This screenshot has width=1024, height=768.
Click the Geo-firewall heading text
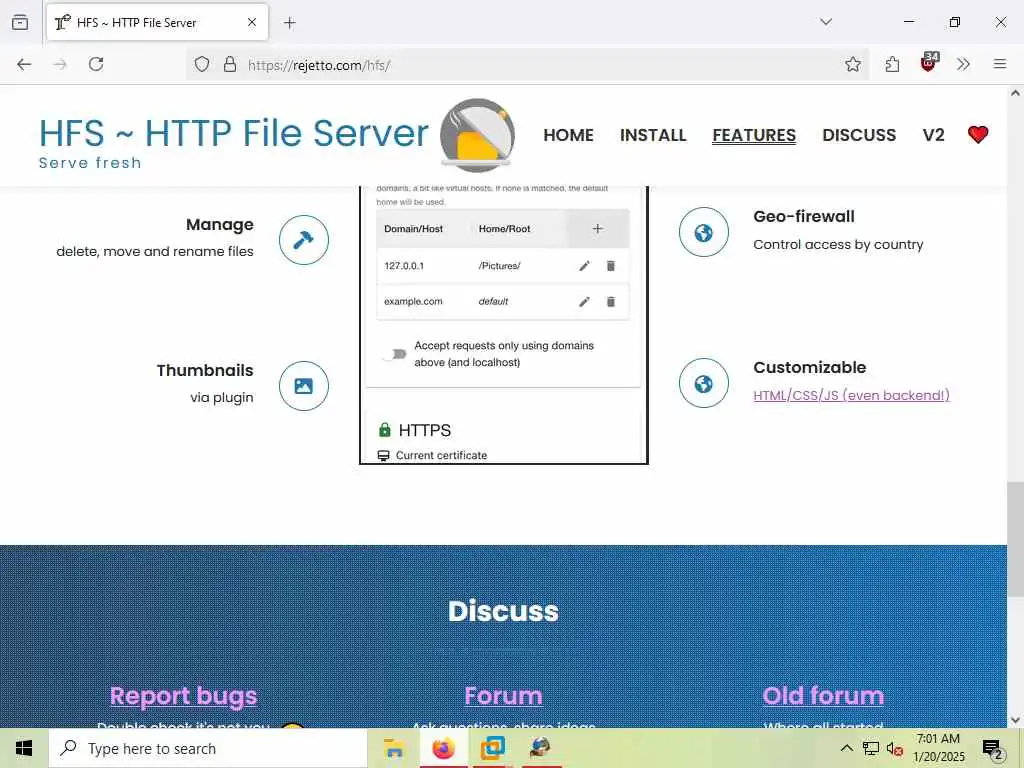(x=804, y=216)
